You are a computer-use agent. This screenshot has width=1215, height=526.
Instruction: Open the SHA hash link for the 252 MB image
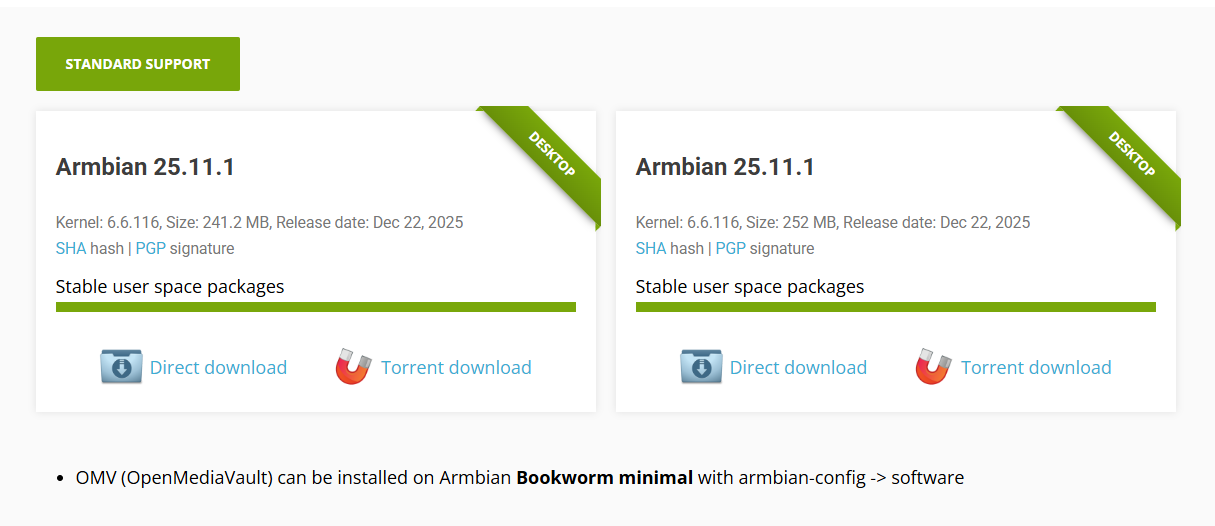[x=651, y=248]
